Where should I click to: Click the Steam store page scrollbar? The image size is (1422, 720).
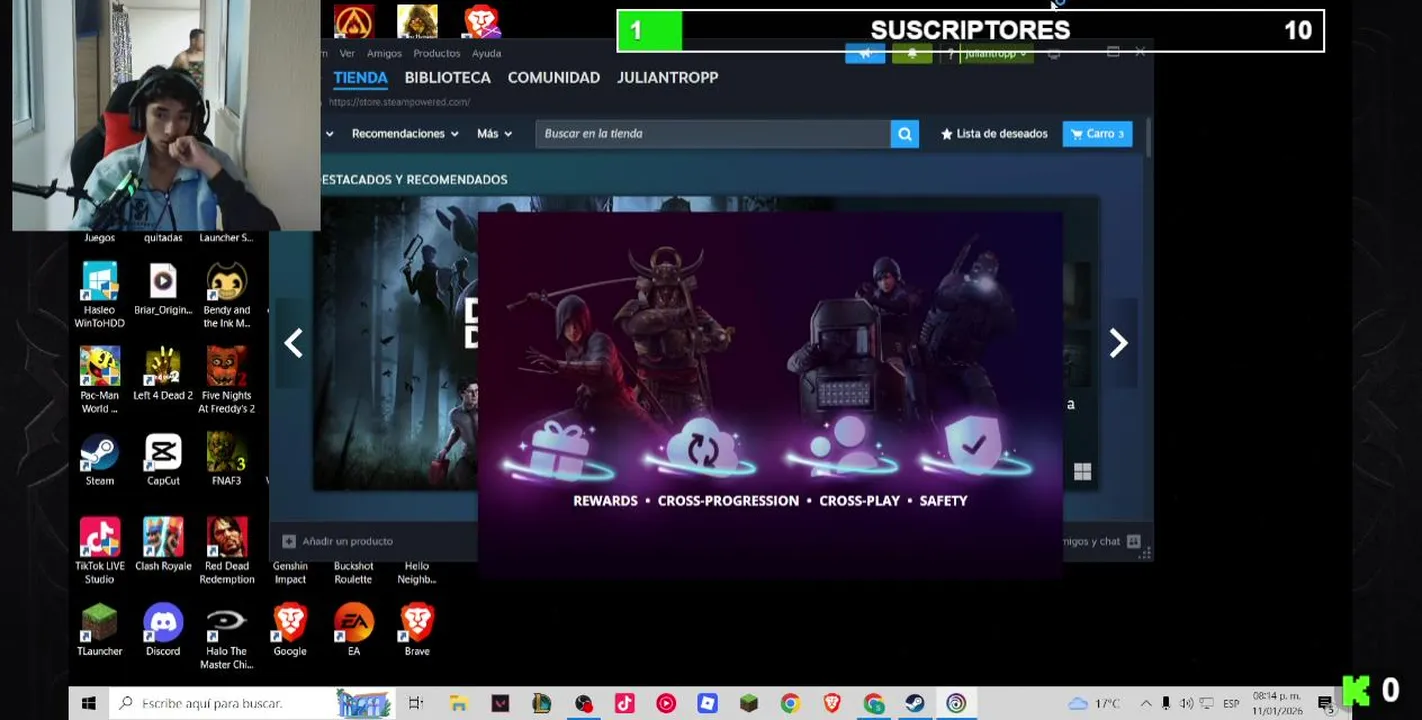tap(1147, 138)
